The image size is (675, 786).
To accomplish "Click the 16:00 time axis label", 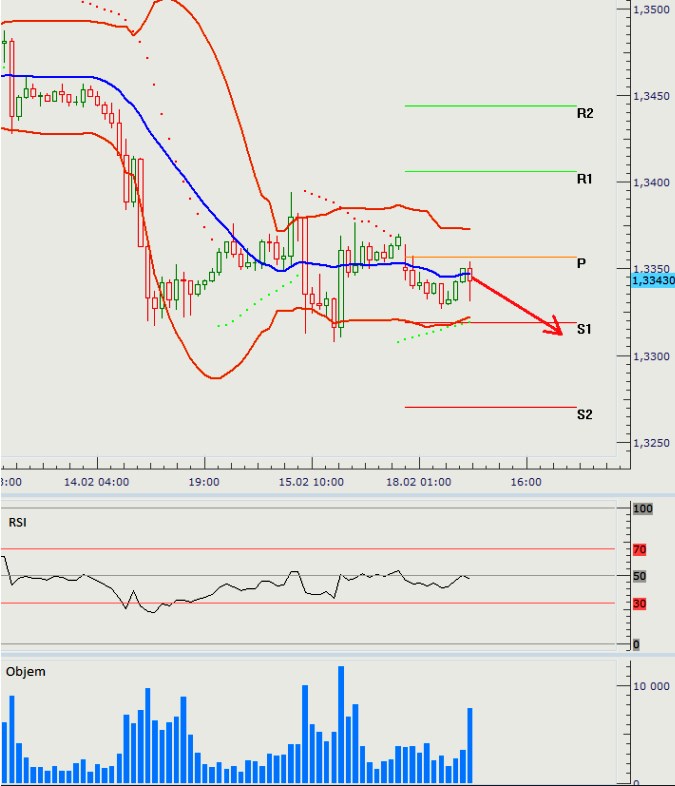I will click(x=526, y=482).
